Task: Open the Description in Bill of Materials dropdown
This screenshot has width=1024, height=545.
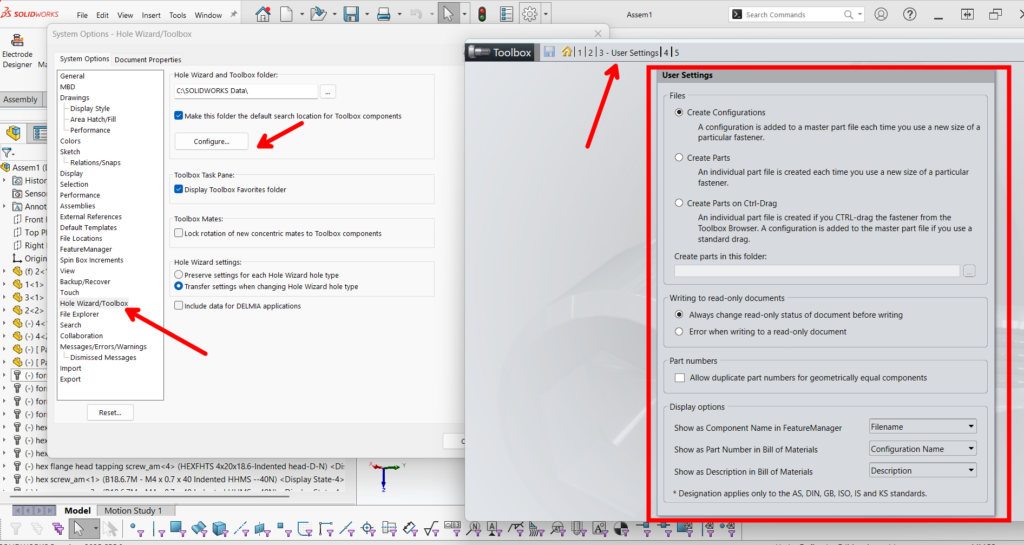Action: [x=923, y=471]
